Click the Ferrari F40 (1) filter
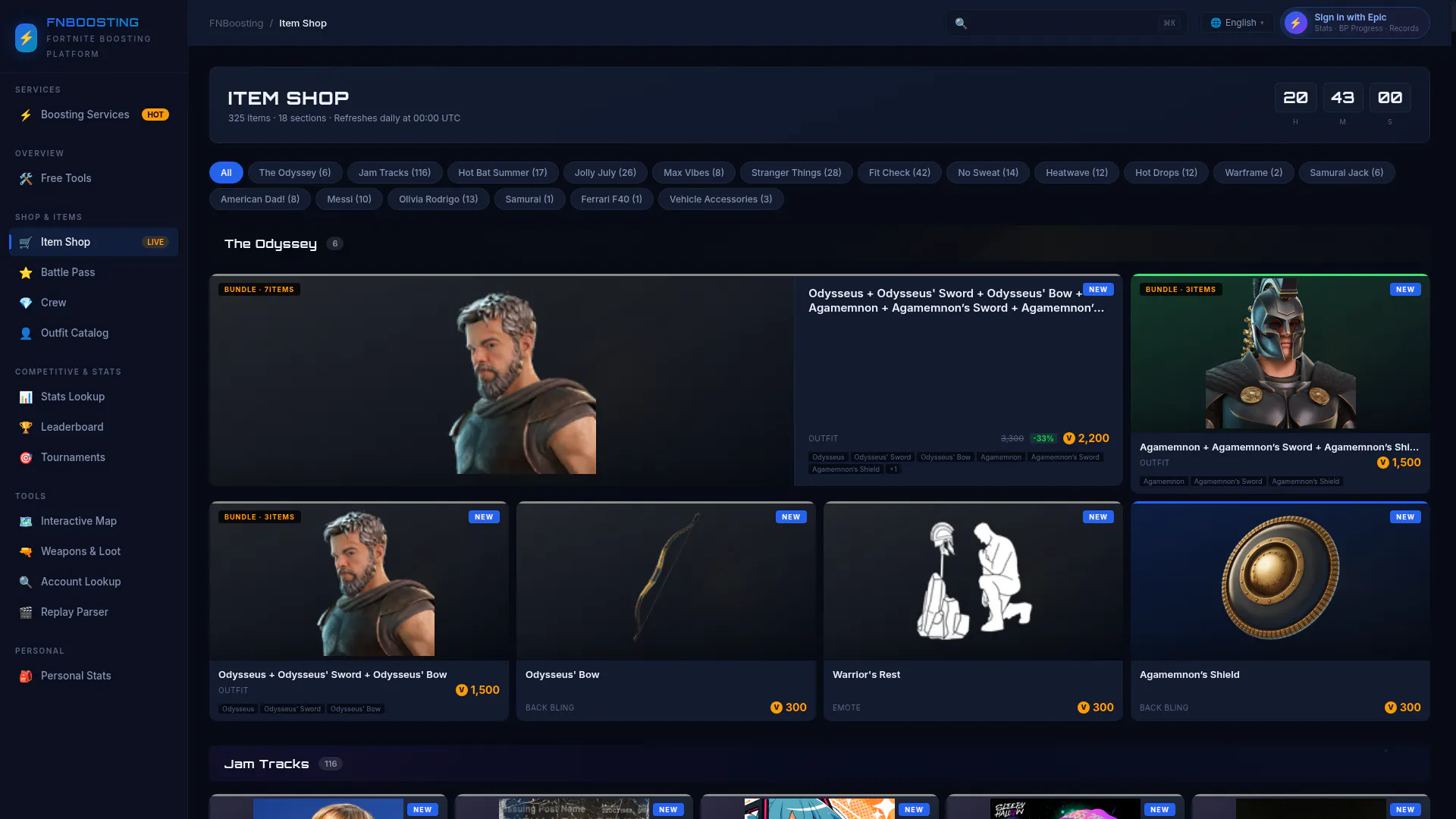Image resolution: width=1456 pixels, height=819 pixels. click(x=611, y=199)
